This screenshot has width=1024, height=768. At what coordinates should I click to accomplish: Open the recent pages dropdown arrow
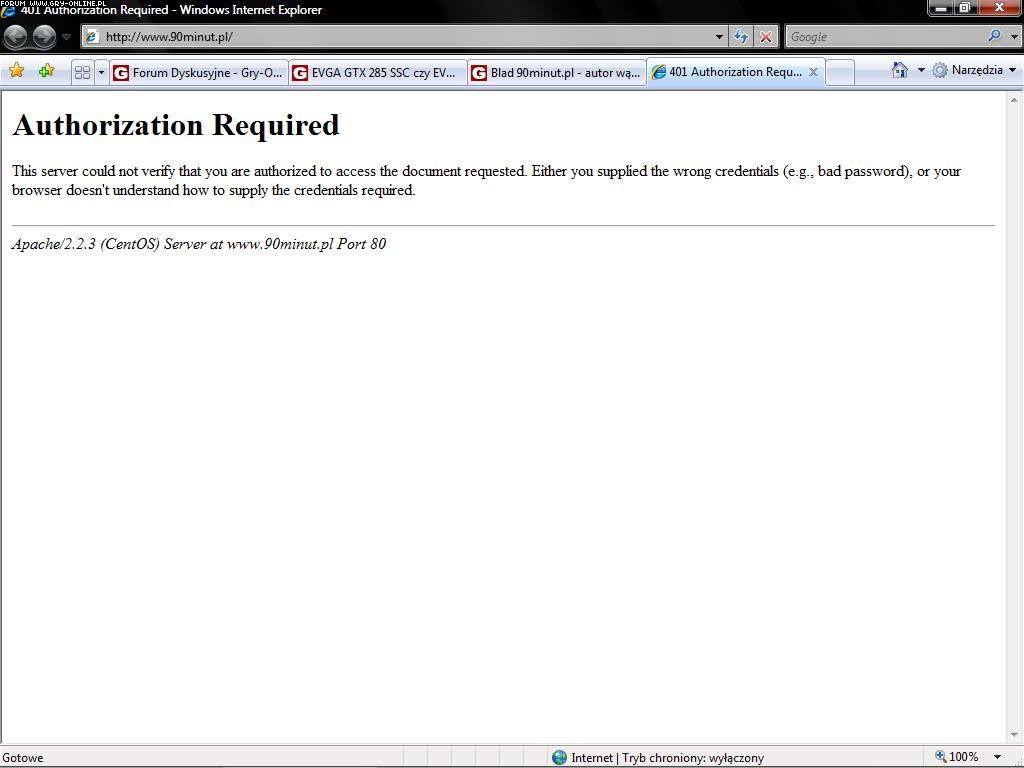67,37
